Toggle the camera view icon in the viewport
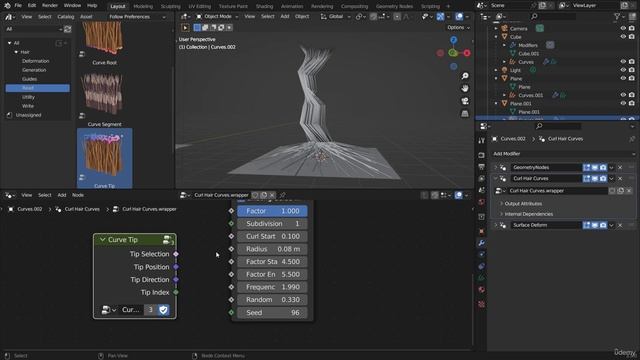Screen dimensions: 640x360 (465, 101)
